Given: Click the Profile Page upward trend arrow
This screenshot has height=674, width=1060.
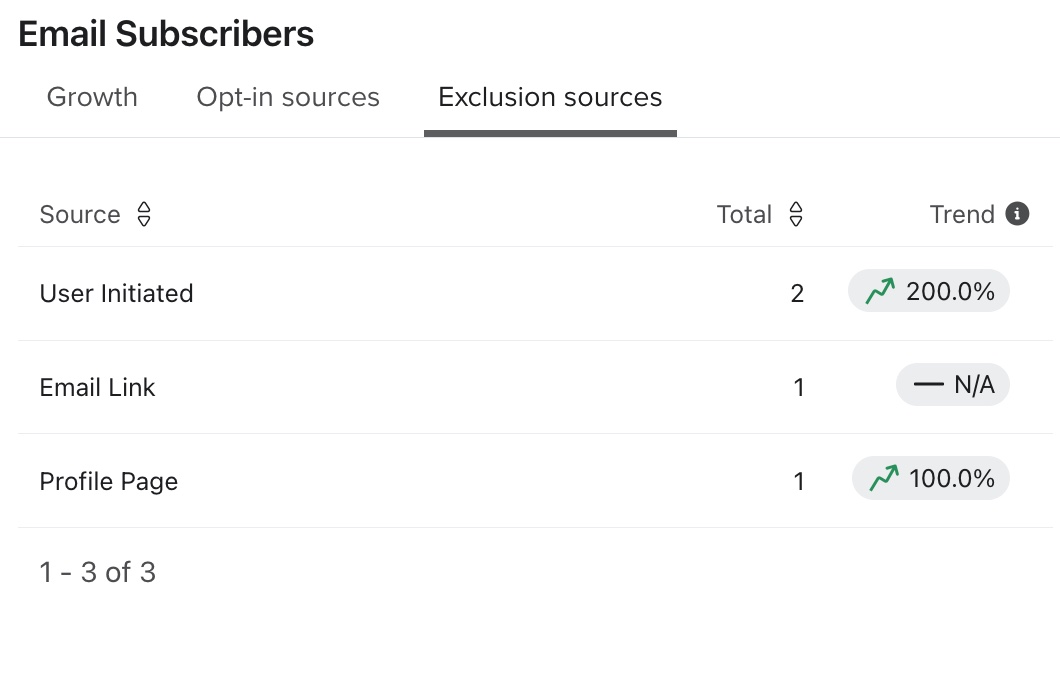Looking at the screenshot, I should coord(884,479).
